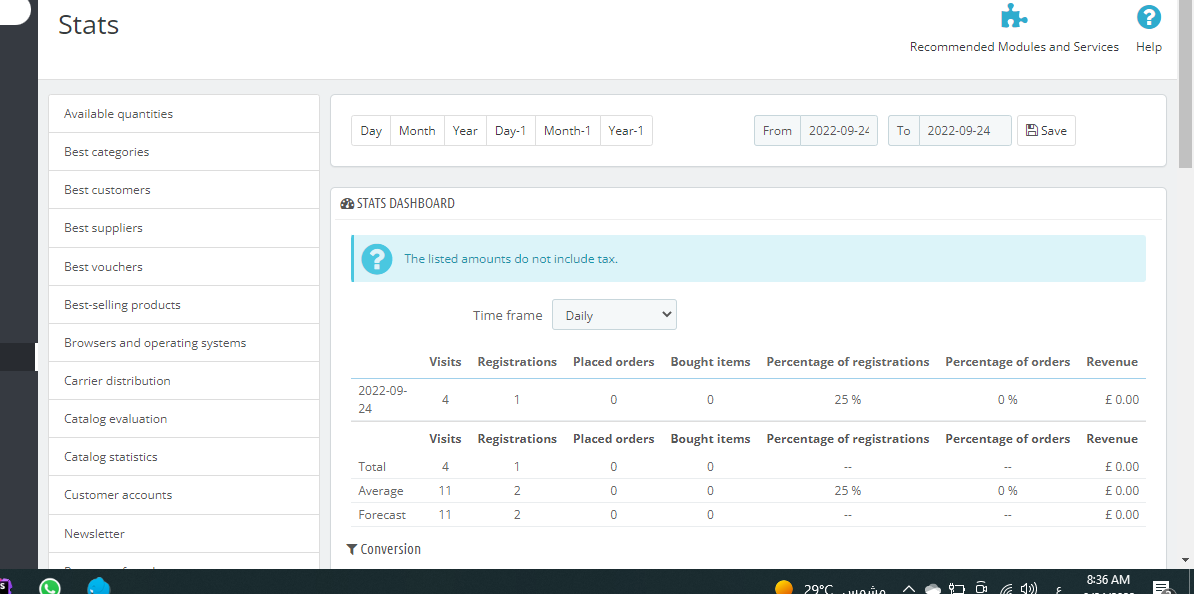This screenshot has height=594, width=1194.
Task: Click the first Placed orders column header
Action: click(614, 362)
